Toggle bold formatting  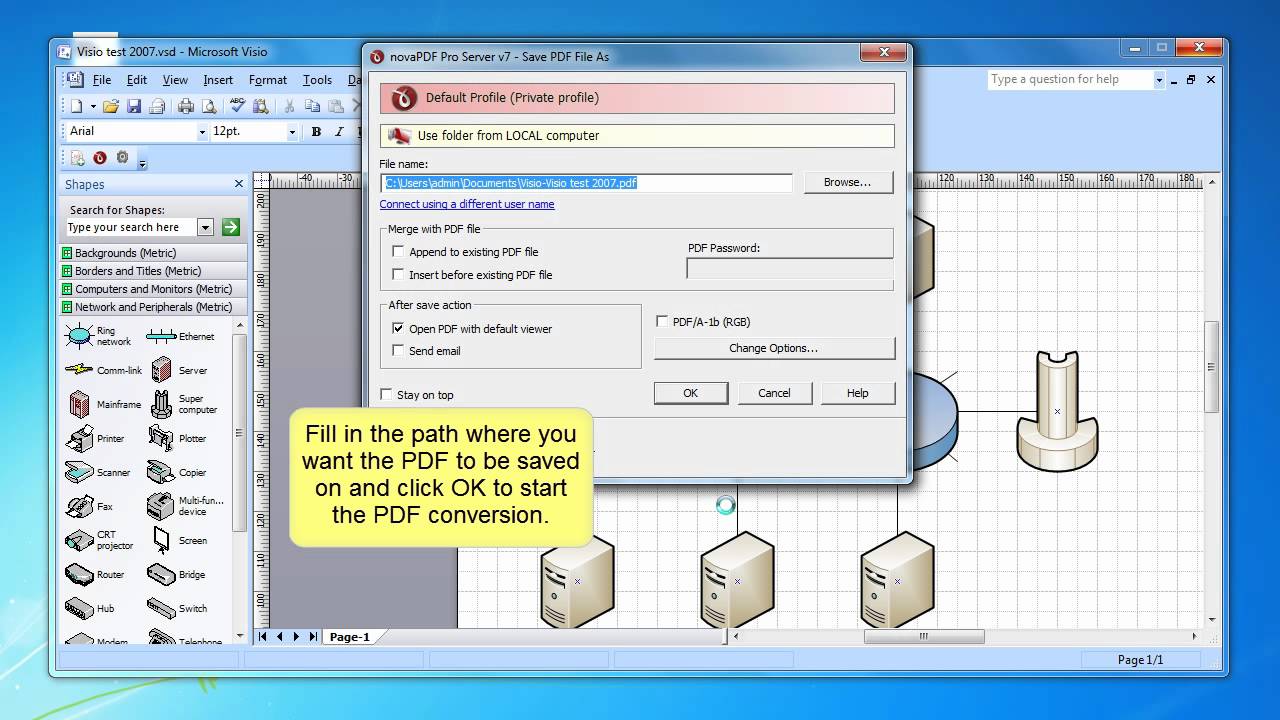316,131
